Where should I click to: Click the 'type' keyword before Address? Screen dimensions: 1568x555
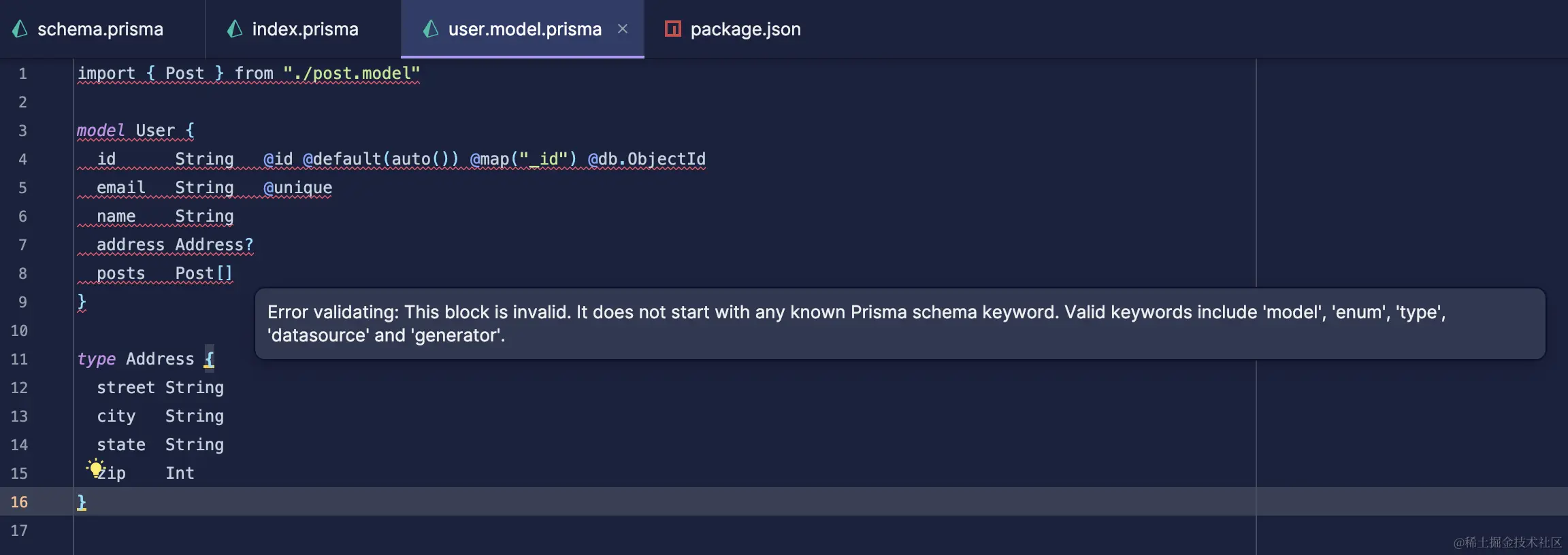pyautogui.click(x=96, y=358)
